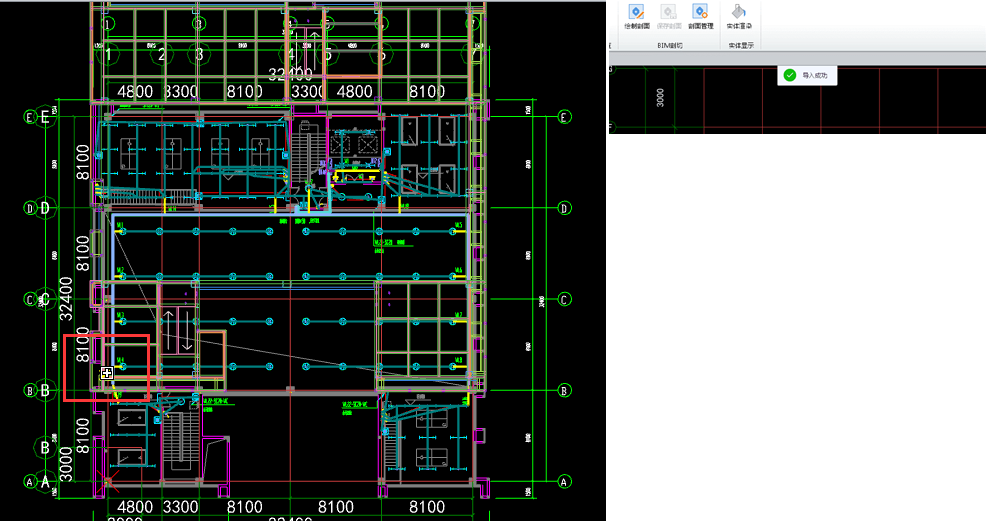Click bottom-left 4800 dimension text
This screenshot has height=521, width=986.
[135, 507]
